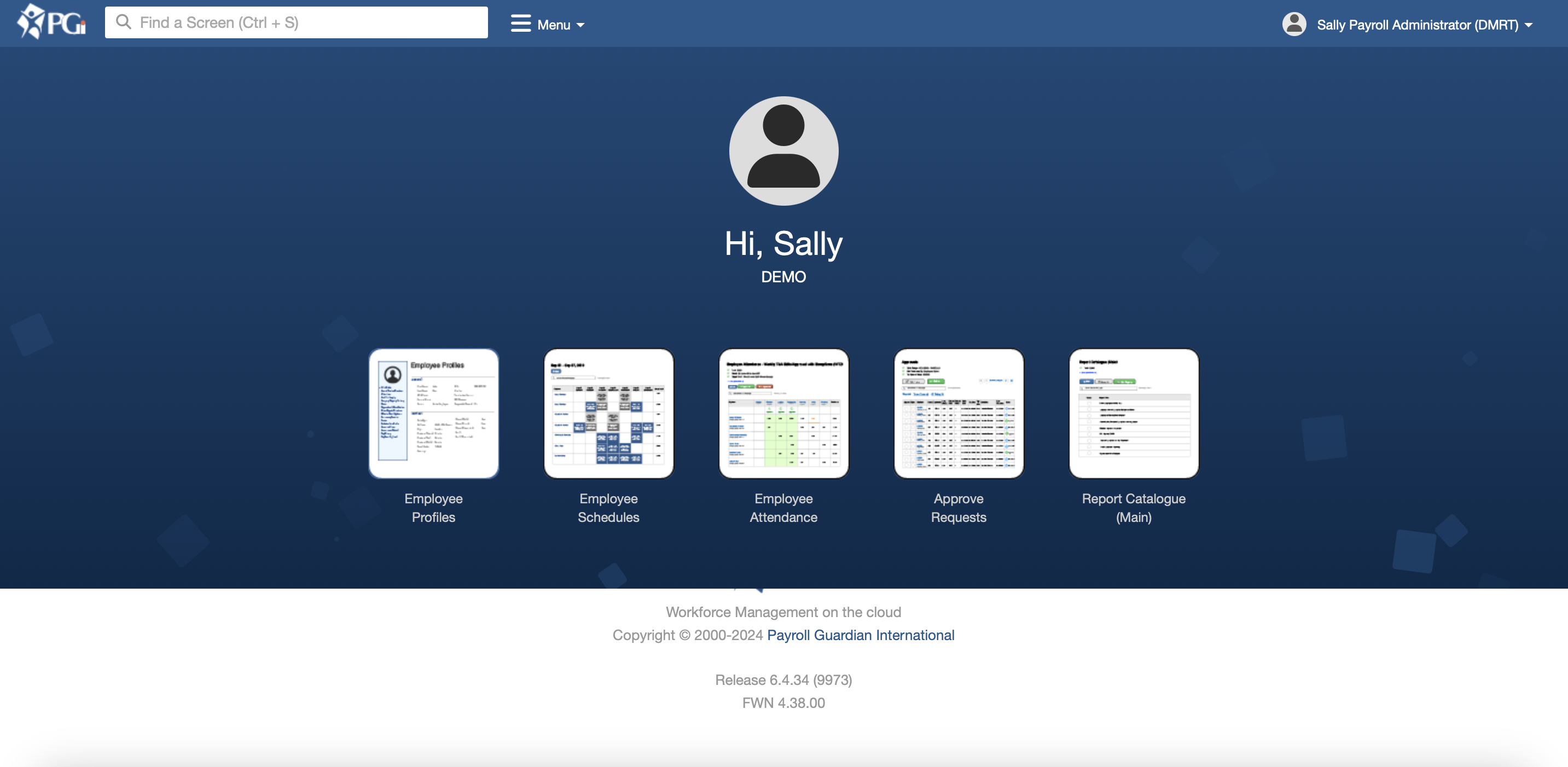Click the Sally Payroll Administrator (DMRT) name
Screen dimensions: 1568x767
click(x=1417, y=25)
